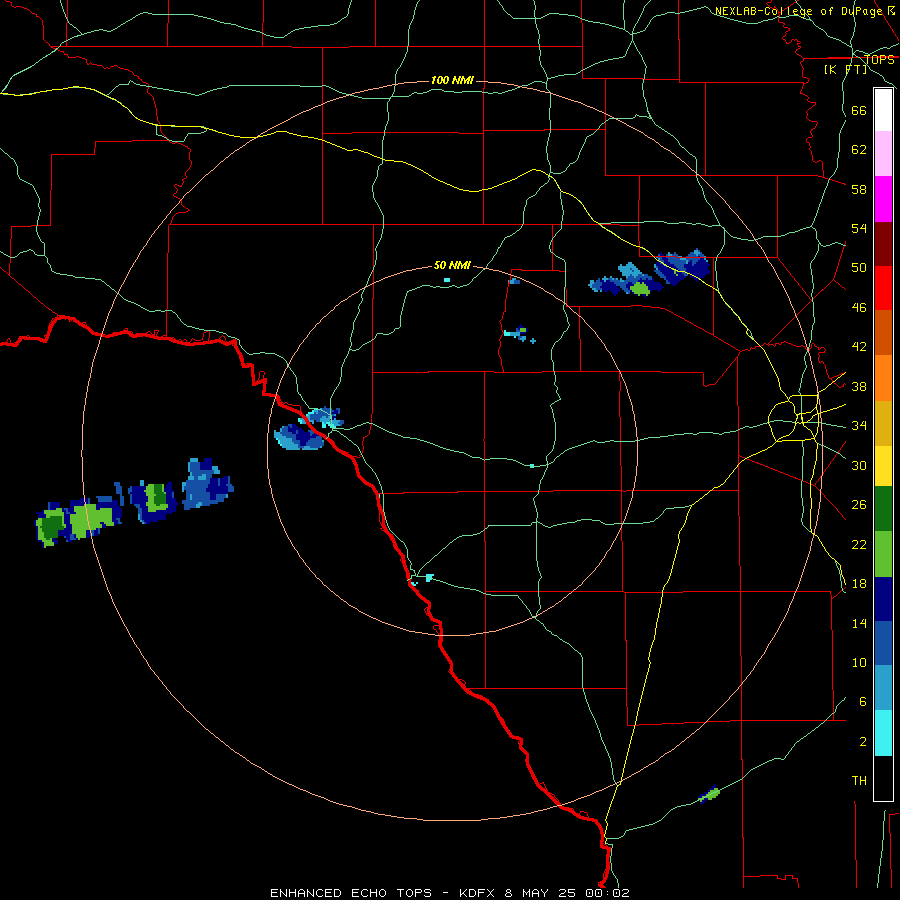Click the "18" legend value
The height and width of the screenshot is (900, 900).
pyautogui.click(x=859, y=584)
